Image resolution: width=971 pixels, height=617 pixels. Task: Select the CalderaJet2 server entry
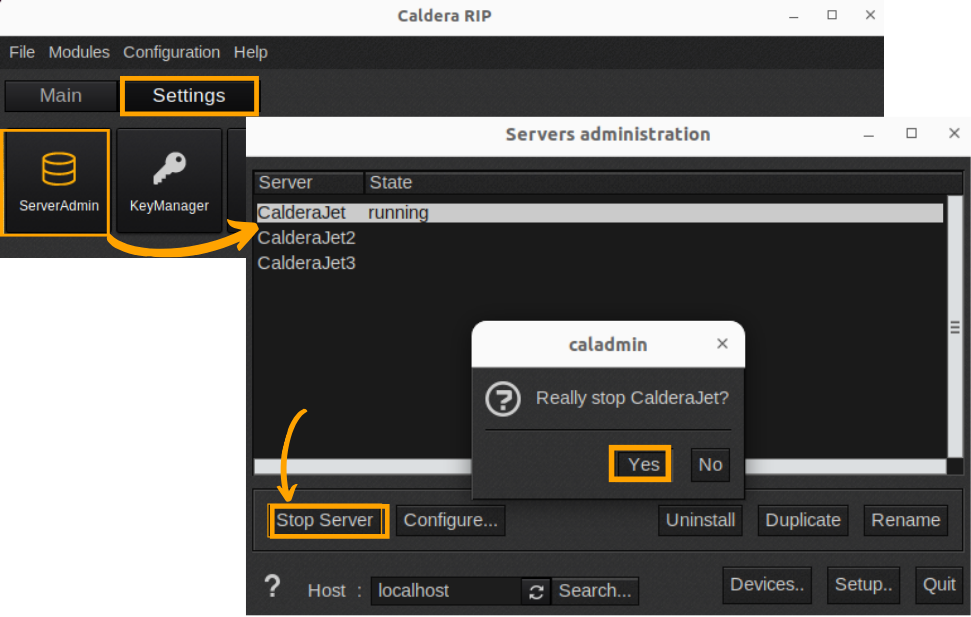(306, 238)
